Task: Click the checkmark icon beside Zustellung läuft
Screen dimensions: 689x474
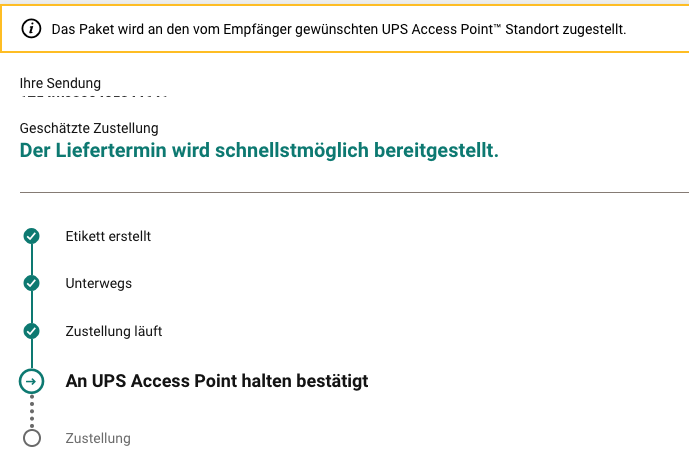Action: [x=31, y=331]
